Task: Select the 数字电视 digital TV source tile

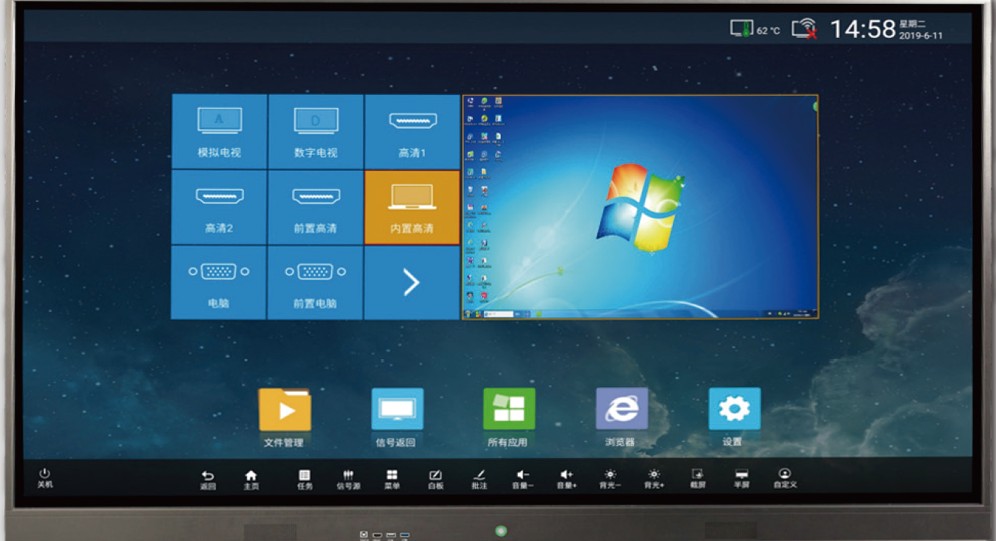Action: coord(315,131)
